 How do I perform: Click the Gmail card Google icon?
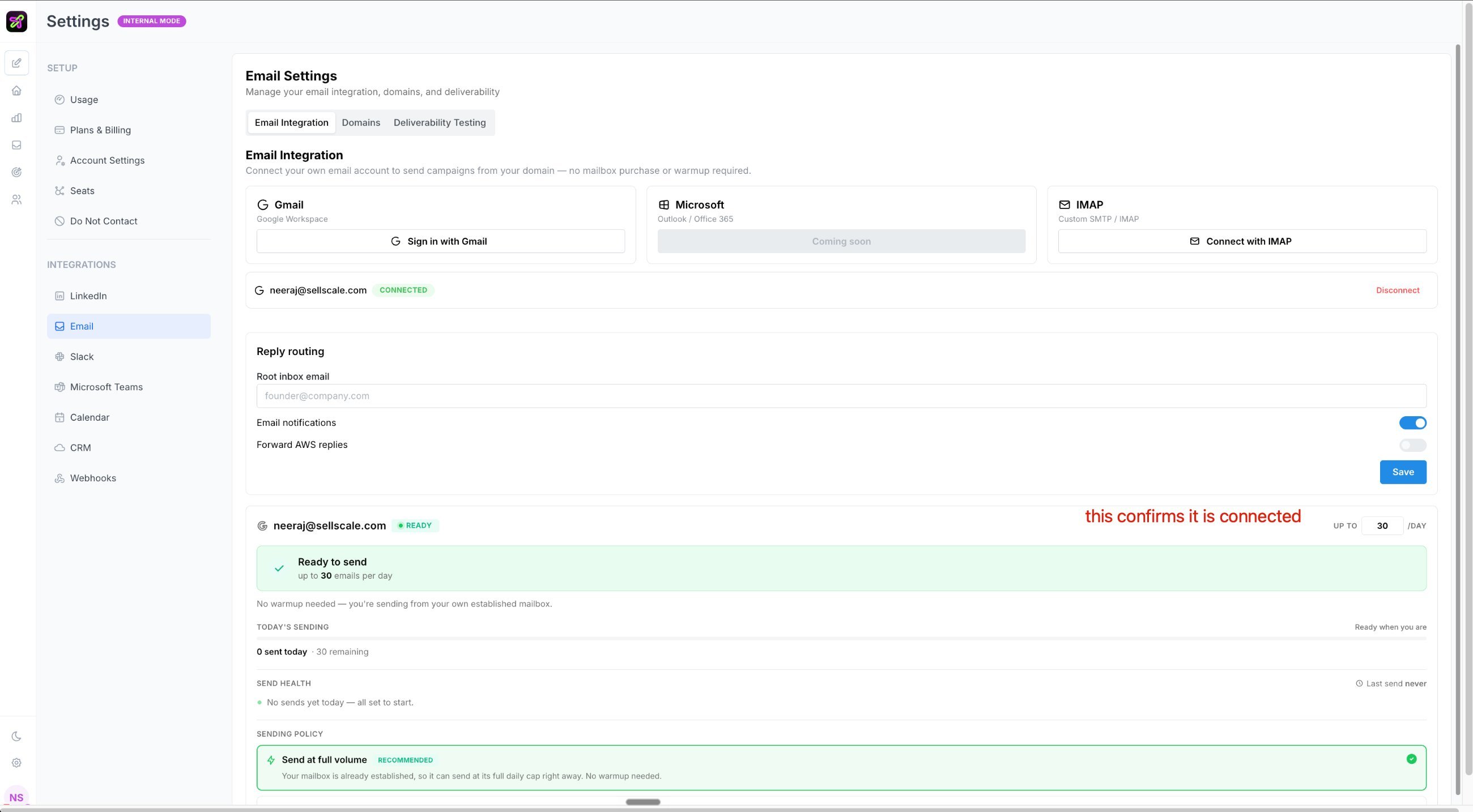click(x=263, y=204)
